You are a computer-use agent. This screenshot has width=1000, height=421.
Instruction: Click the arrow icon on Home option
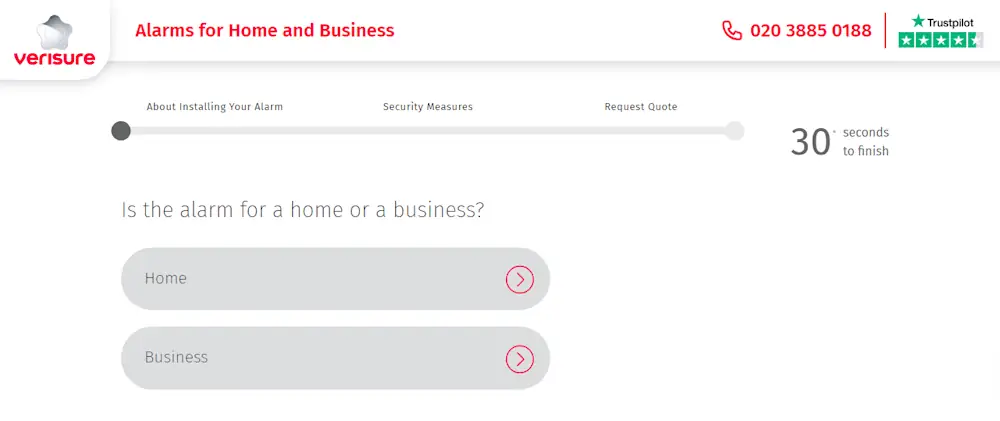pos(519,279)
